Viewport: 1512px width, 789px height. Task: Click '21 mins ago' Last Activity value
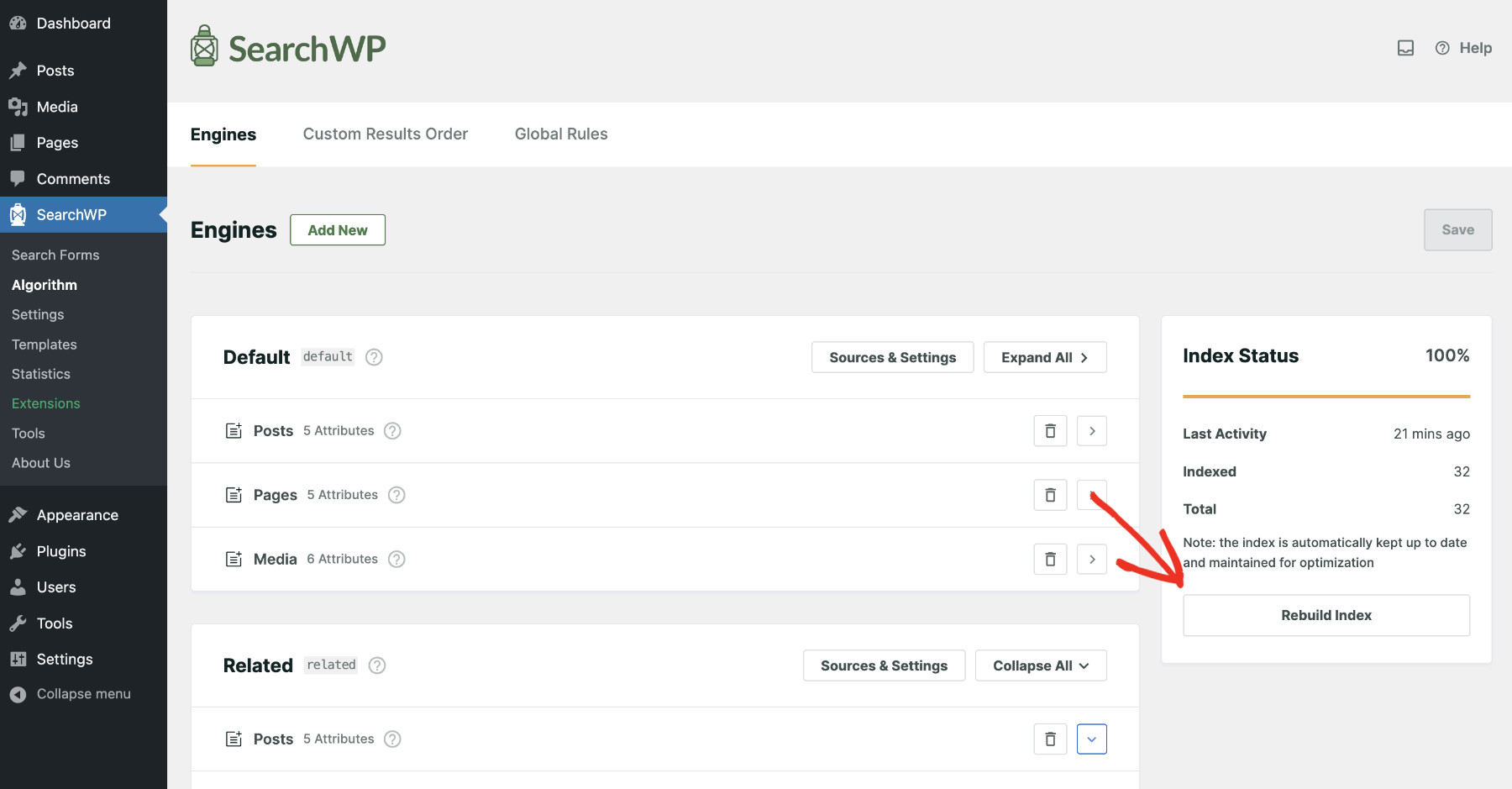click(x=1431, y=434)
